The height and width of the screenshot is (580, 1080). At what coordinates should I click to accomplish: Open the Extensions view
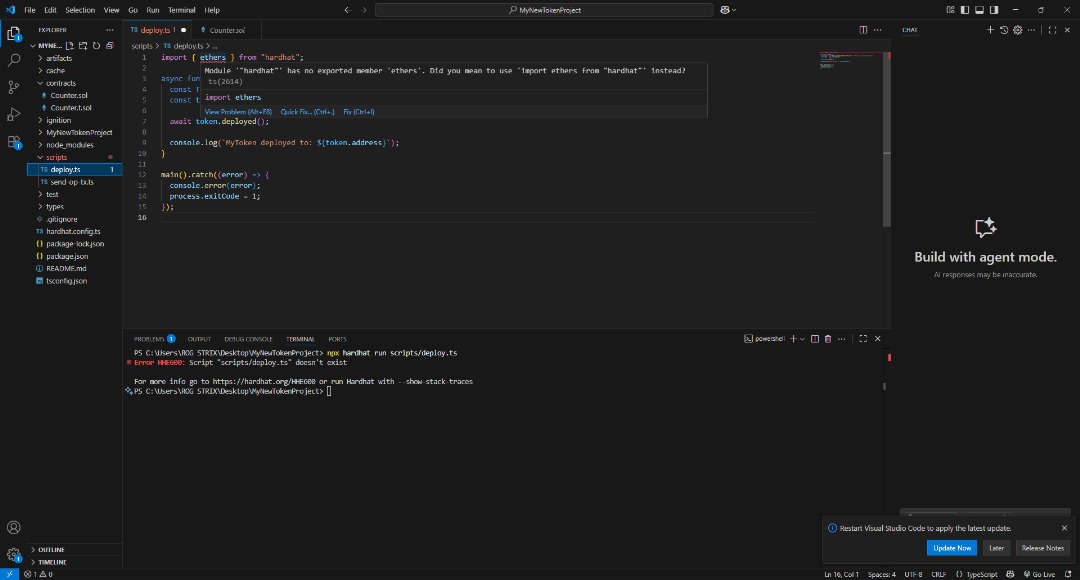coord(13,142)
